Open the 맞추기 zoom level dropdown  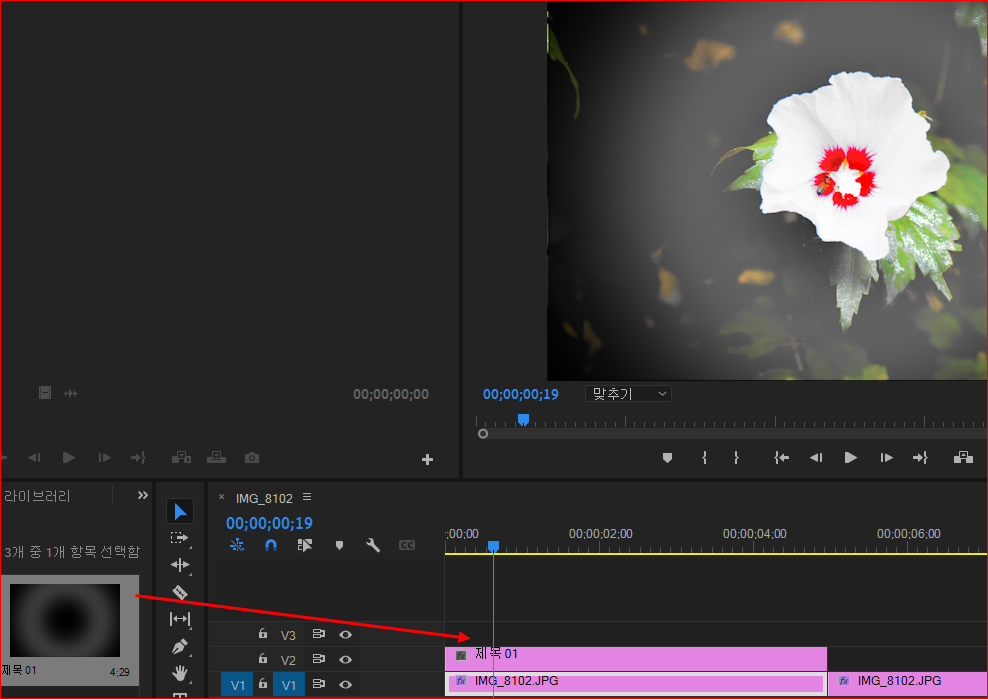click(628, 394)
